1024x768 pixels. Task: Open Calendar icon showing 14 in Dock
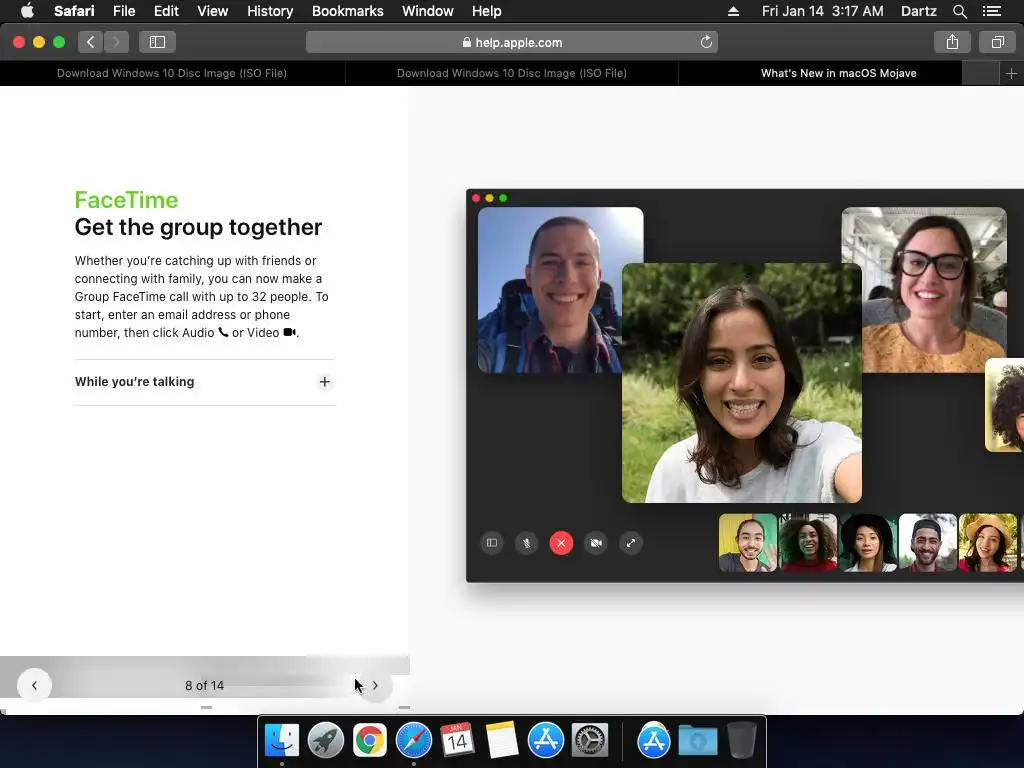pyautogui.click(x=457, y=741)
